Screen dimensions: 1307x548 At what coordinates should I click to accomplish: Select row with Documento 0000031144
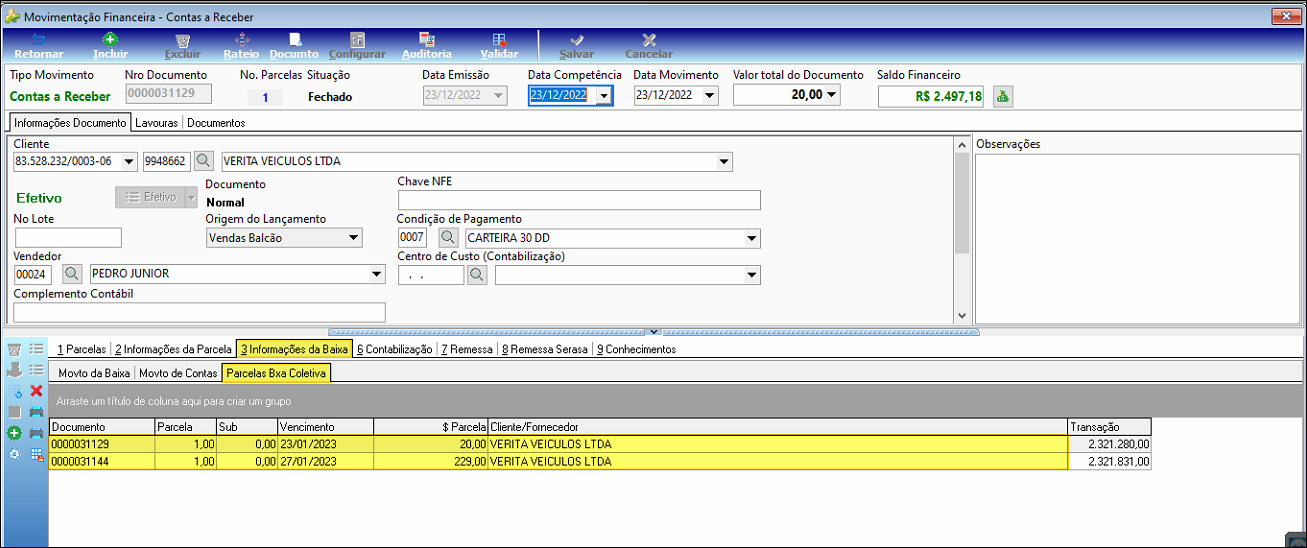click(600, 462)
